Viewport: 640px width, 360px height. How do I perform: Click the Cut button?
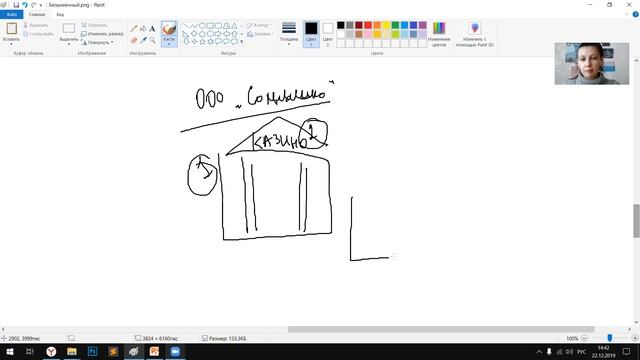point(36,25)
